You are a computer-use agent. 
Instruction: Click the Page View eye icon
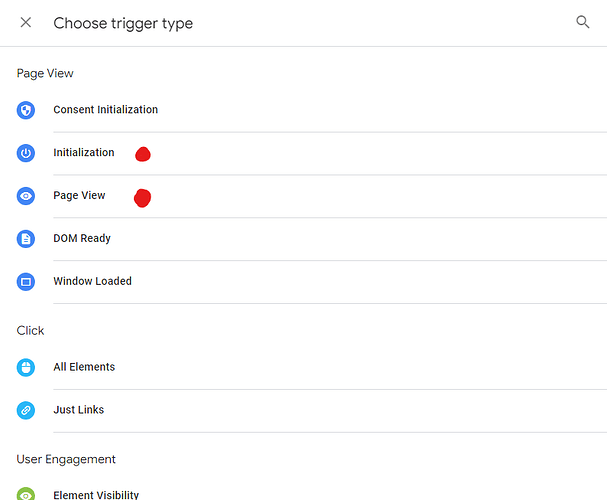coord(26,196)
